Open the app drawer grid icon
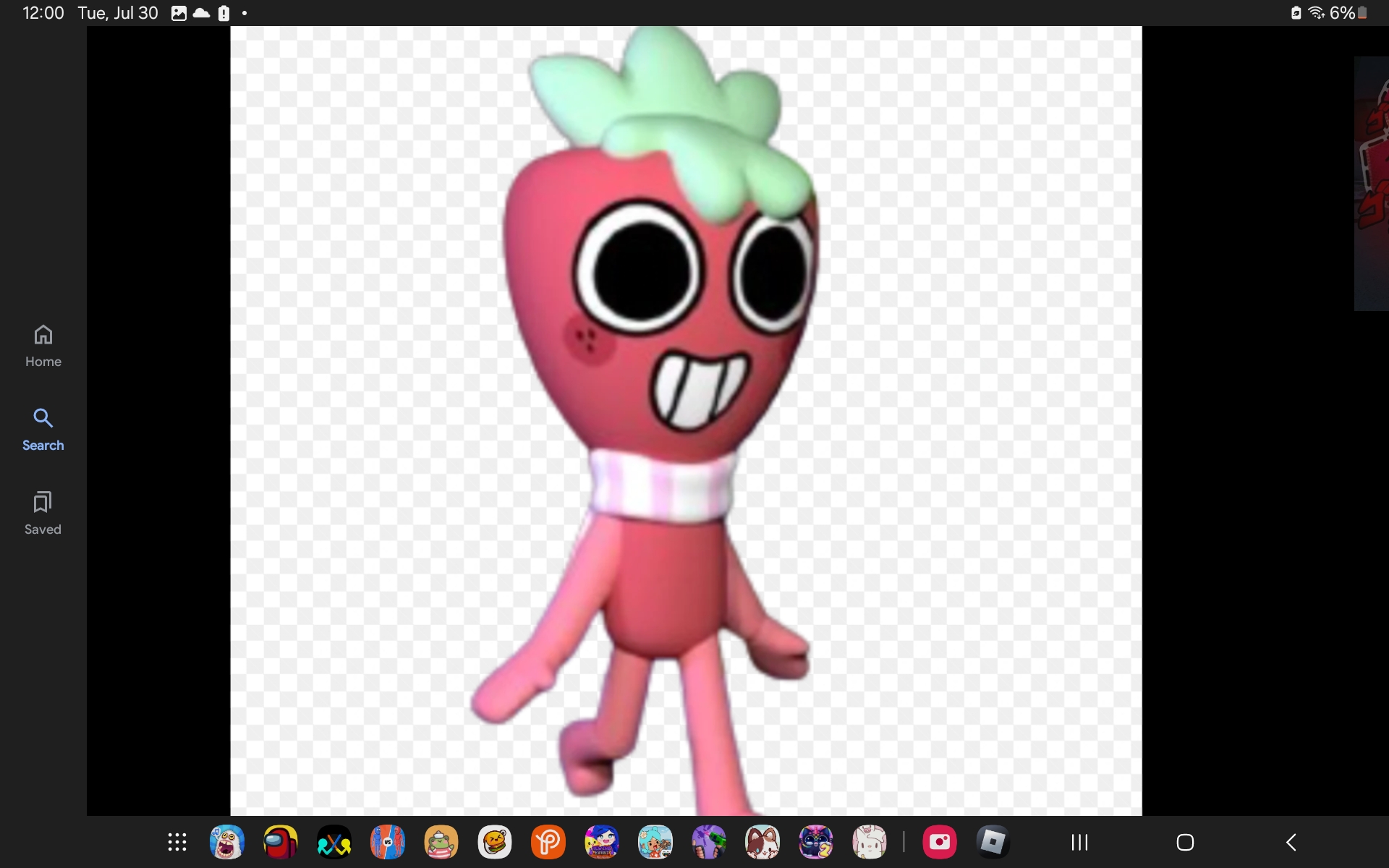This screenshot has height=868, width=1389. (177, 842)
